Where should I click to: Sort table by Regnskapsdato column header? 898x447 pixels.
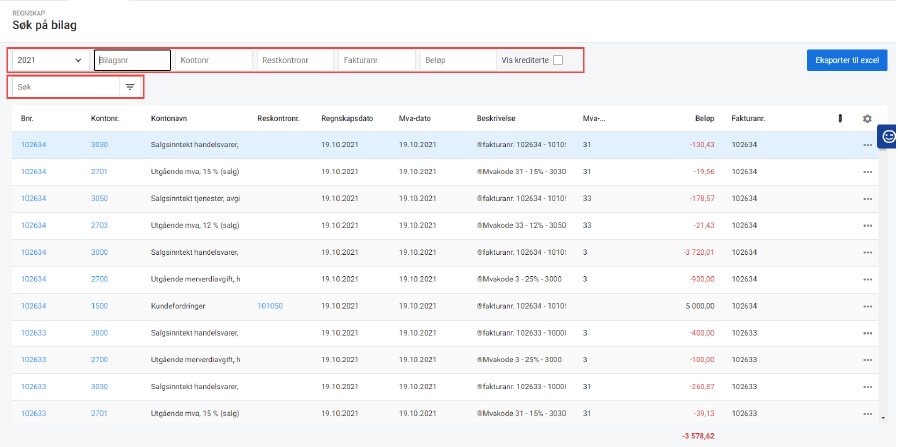(347, 119)
